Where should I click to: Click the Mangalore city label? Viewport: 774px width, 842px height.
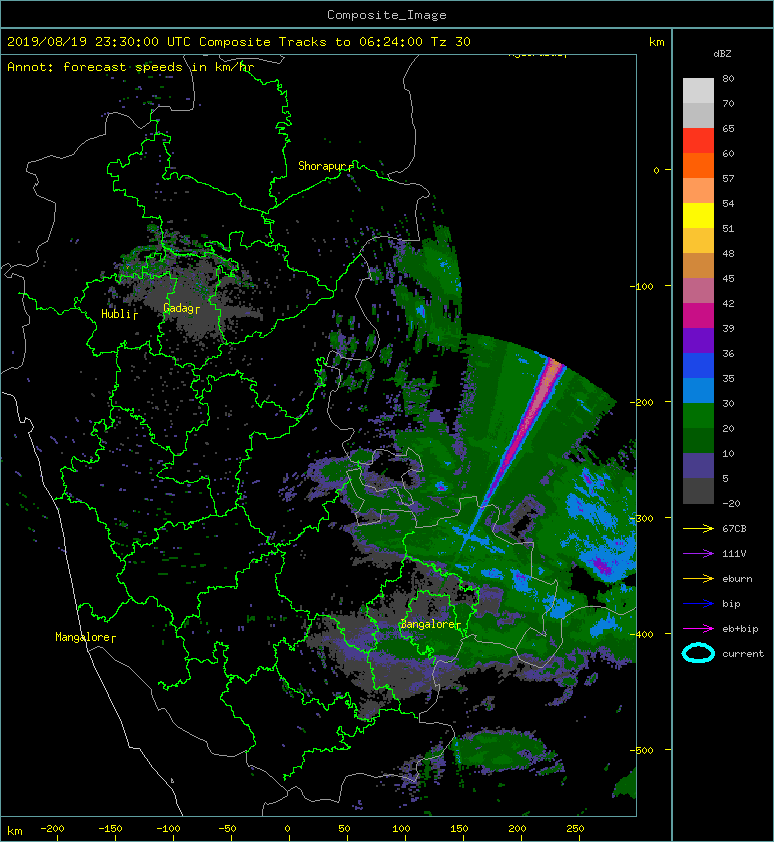click(x=83, y=637)
